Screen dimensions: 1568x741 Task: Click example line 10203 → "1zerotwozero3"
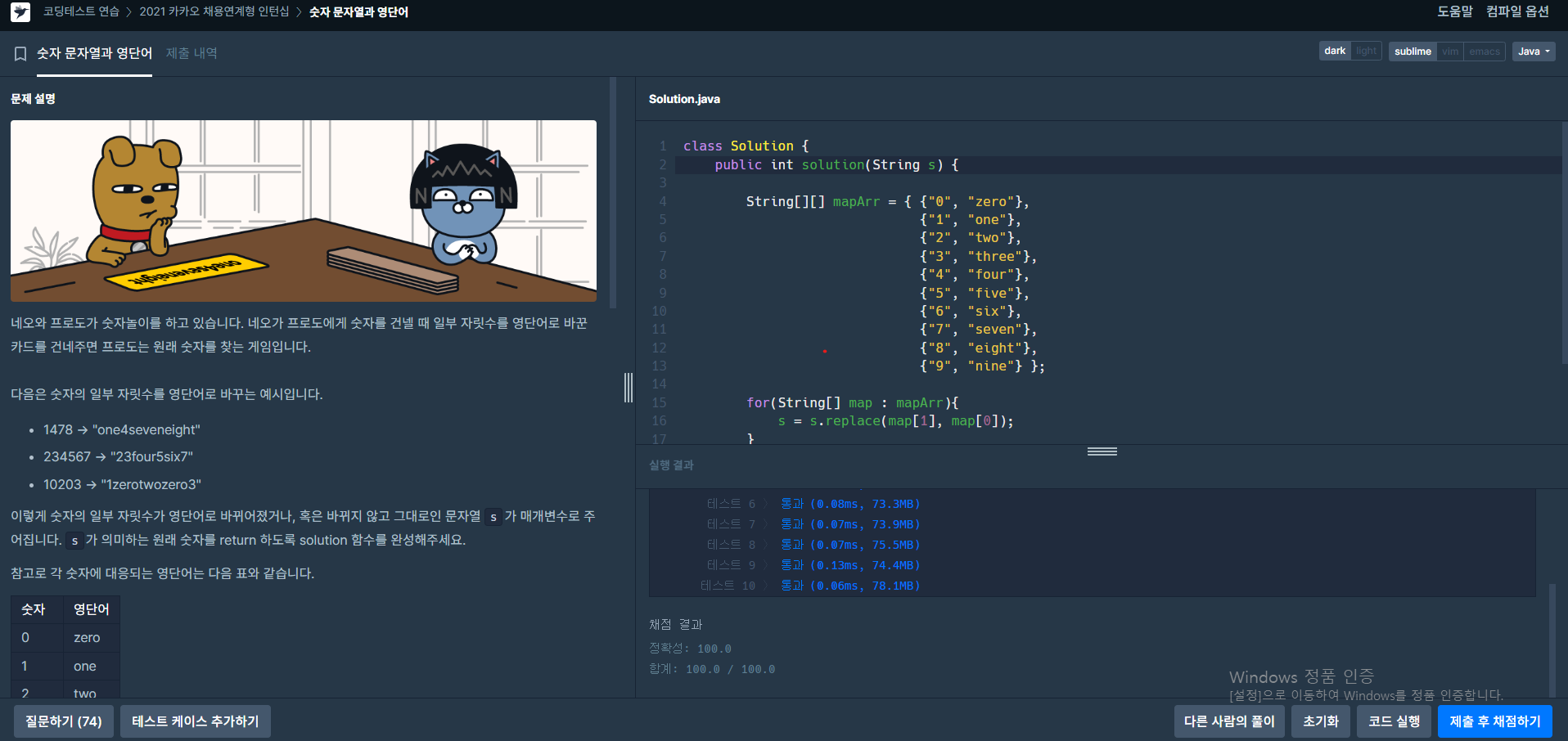122,484
